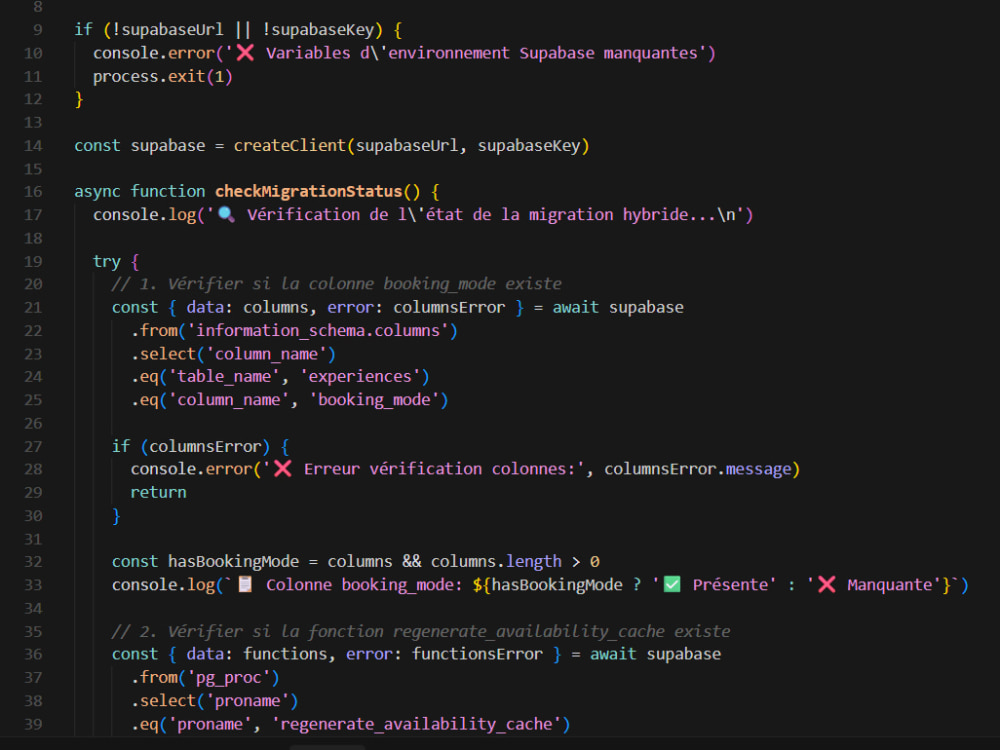Click the exit method on line 11

(x=187, y=77)
